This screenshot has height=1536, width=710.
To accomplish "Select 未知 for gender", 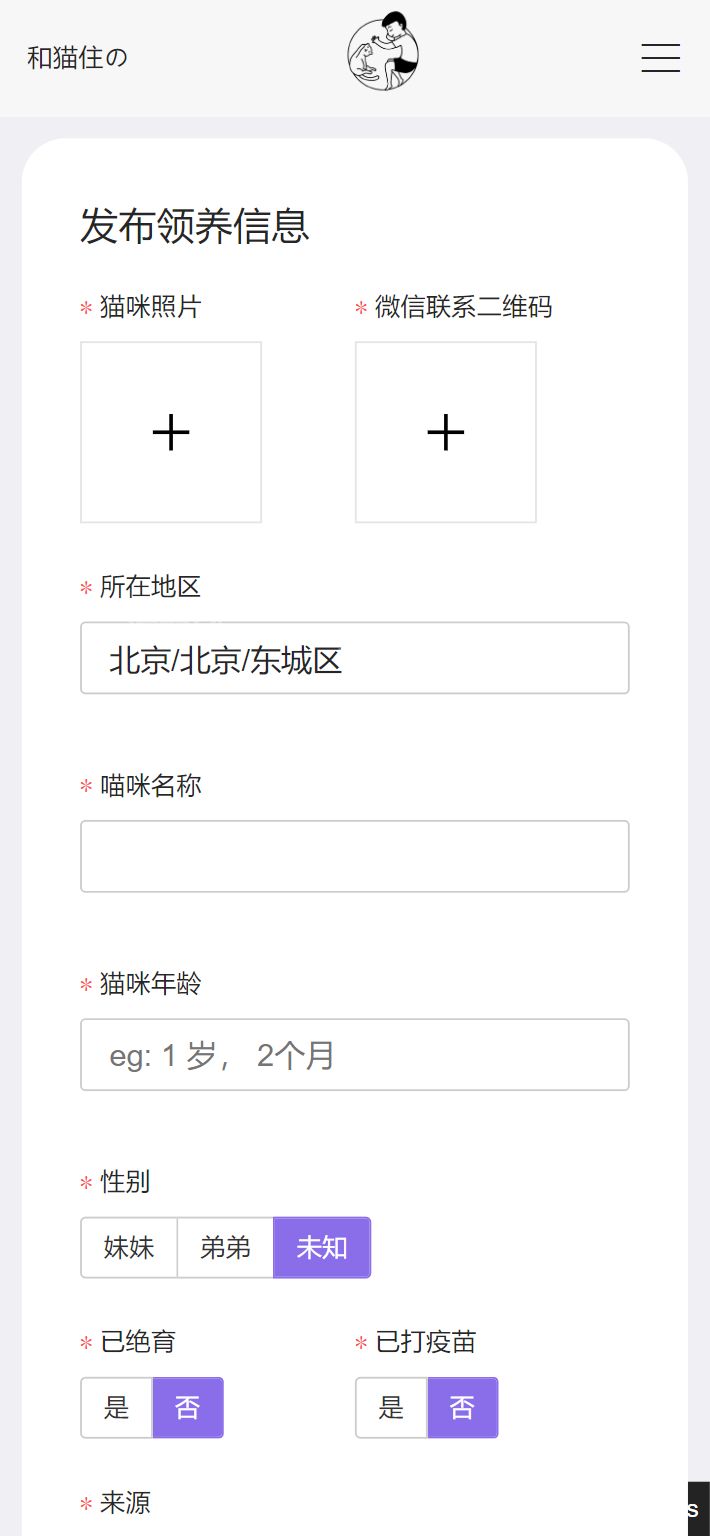I will coord(322,1247).
